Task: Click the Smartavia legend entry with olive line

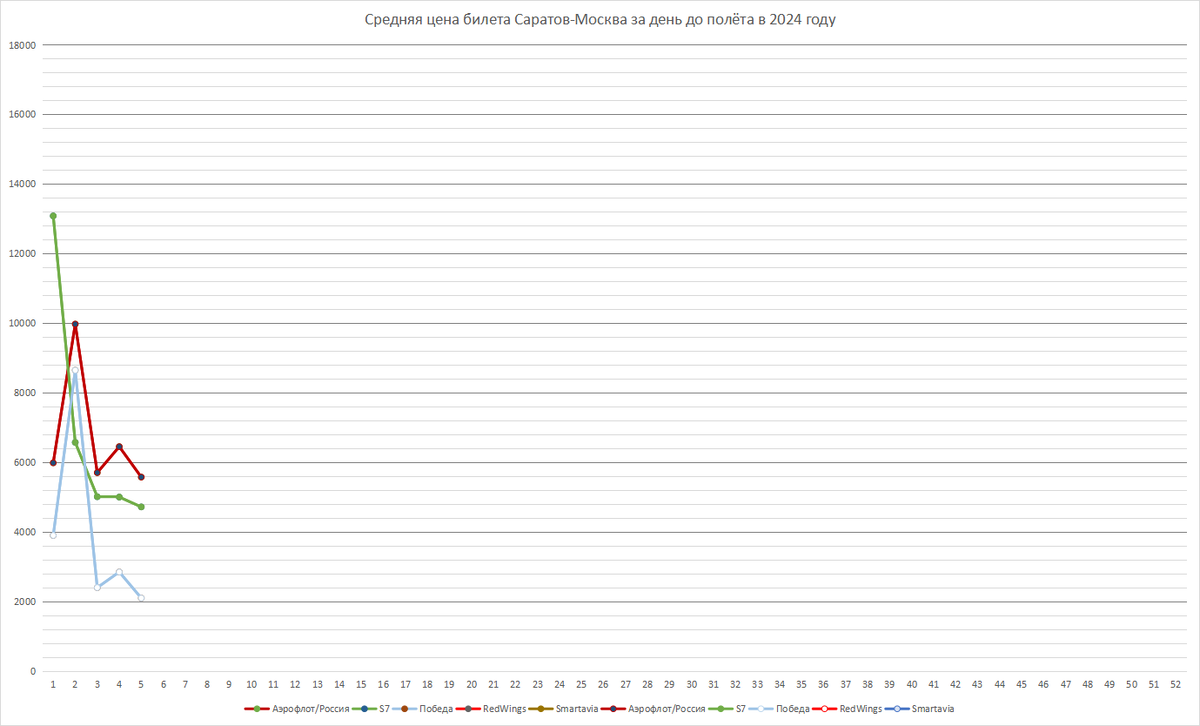Action: (563, 709)
